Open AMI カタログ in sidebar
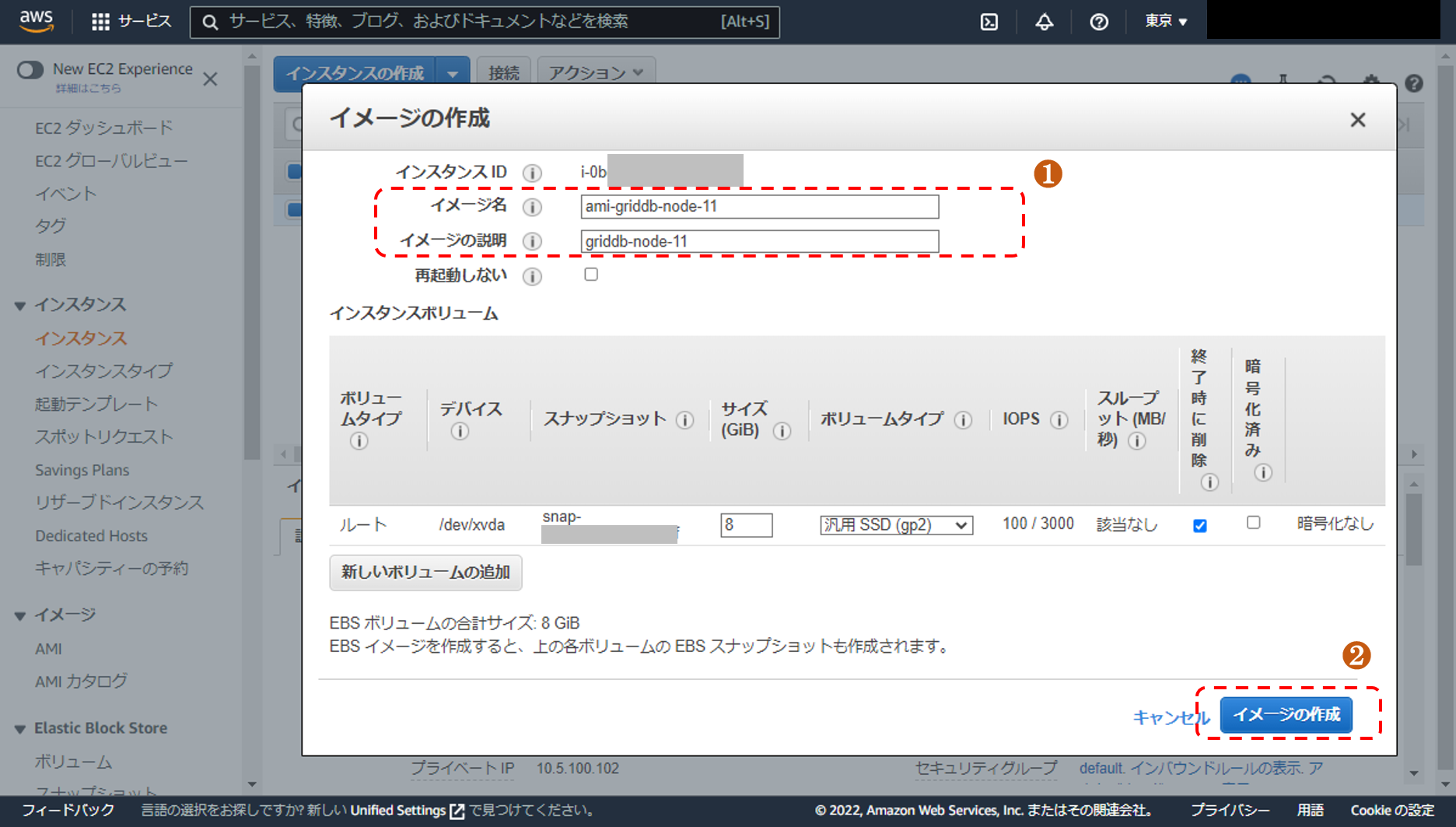This screenshot has width=1456, height=827. coord(81,682)
